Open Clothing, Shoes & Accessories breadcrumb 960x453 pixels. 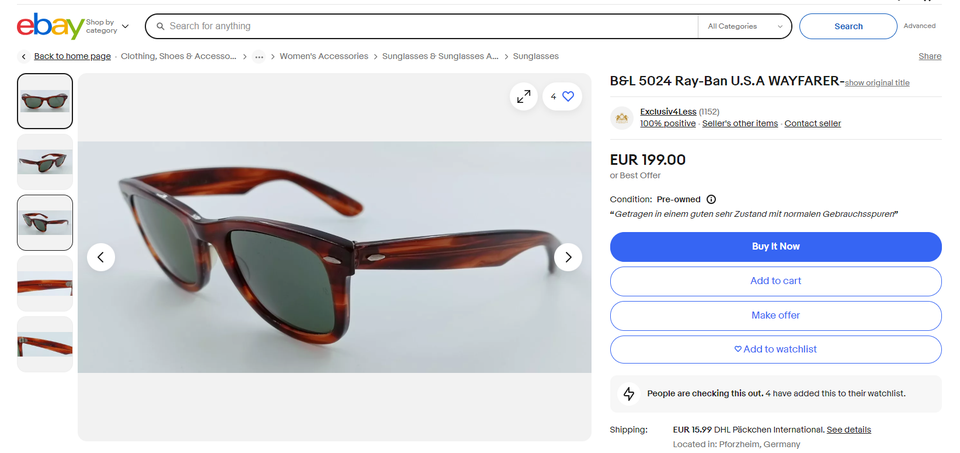178,56
